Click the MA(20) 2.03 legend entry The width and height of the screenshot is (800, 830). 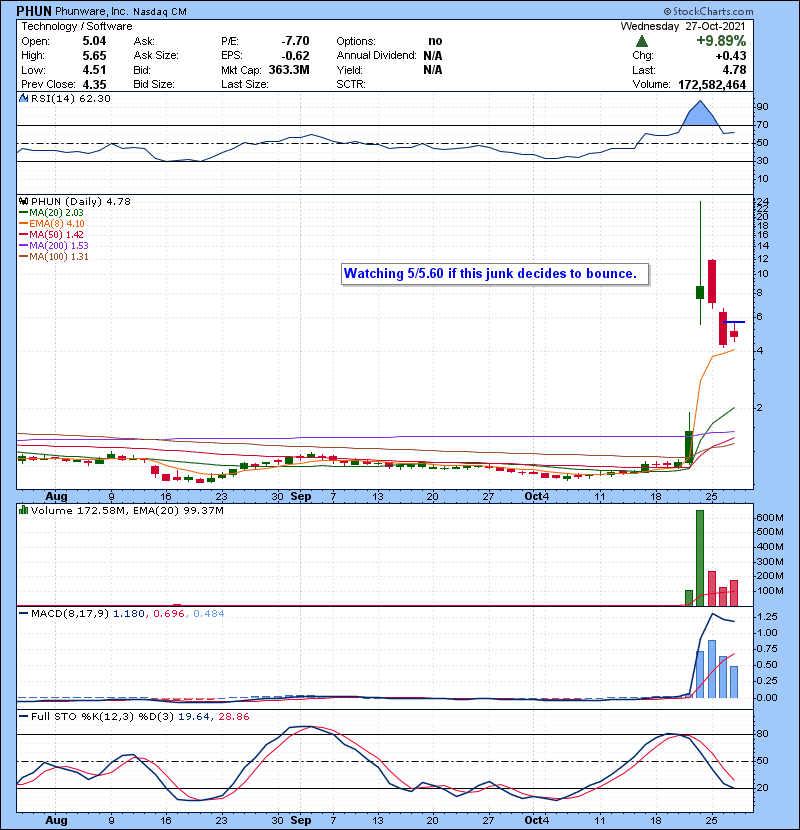point(51,213)
